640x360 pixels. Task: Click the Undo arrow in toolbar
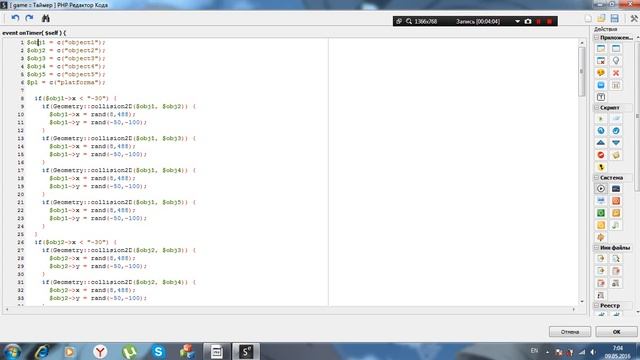click(15, 18)
